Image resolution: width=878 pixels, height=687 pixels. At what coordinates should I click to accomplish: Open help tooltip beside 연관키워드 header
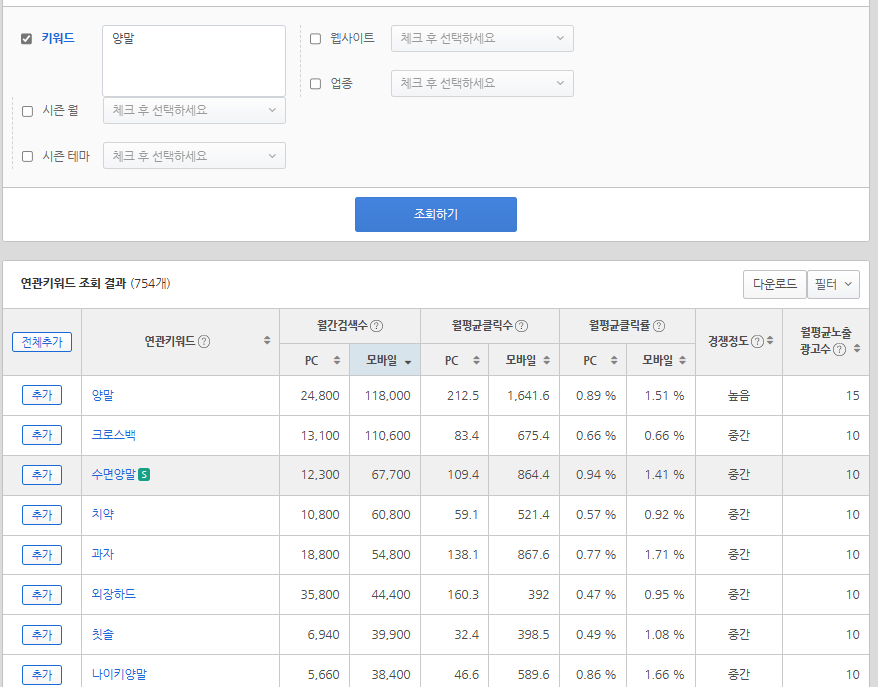click(204, 342)
